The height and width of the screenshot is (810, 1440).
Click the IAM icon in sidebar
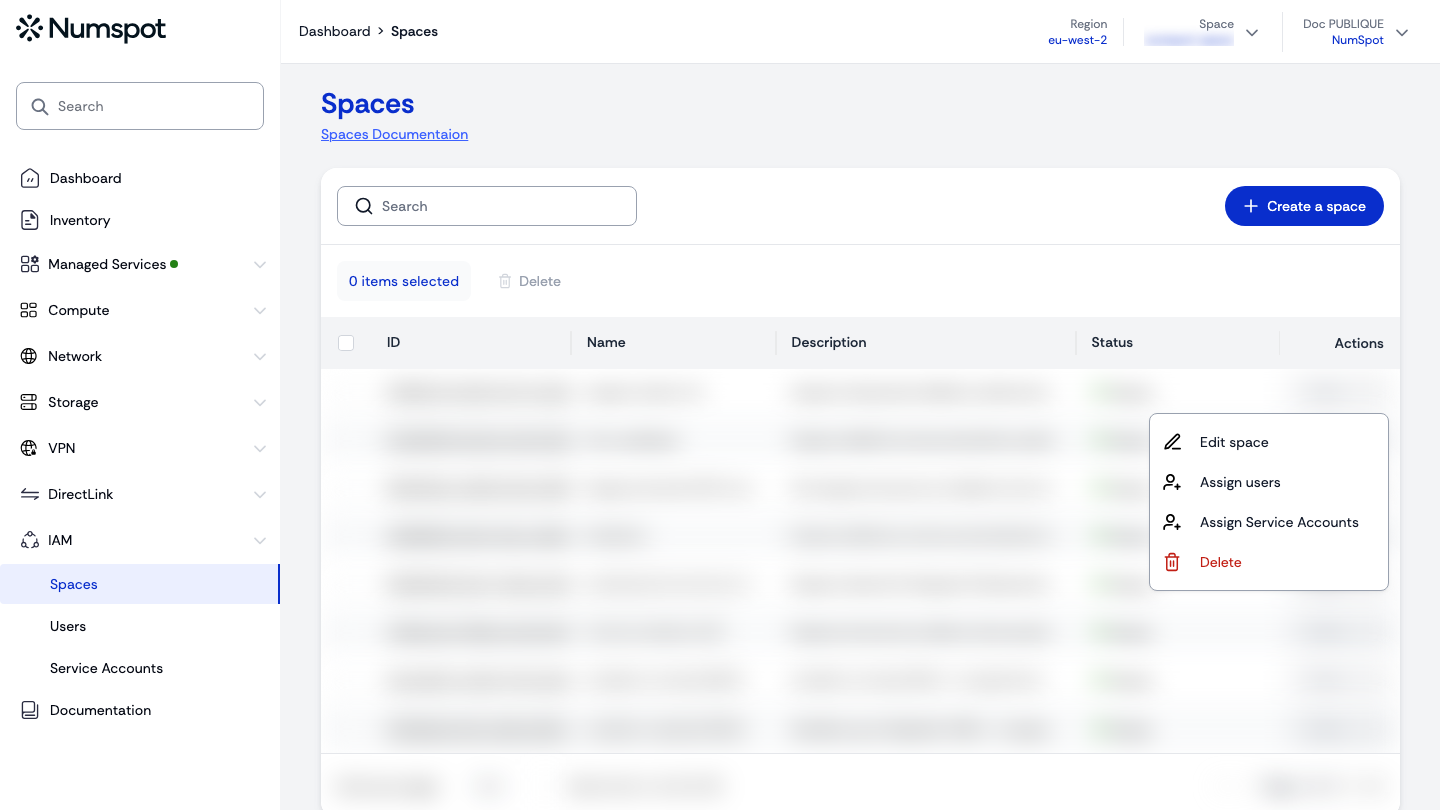point(29,540)
